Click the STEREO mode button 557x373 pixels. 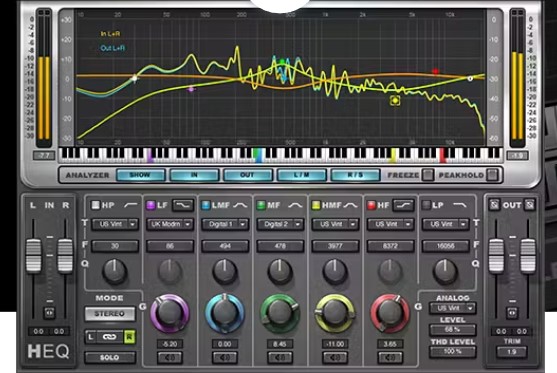[x=110, y=314]
